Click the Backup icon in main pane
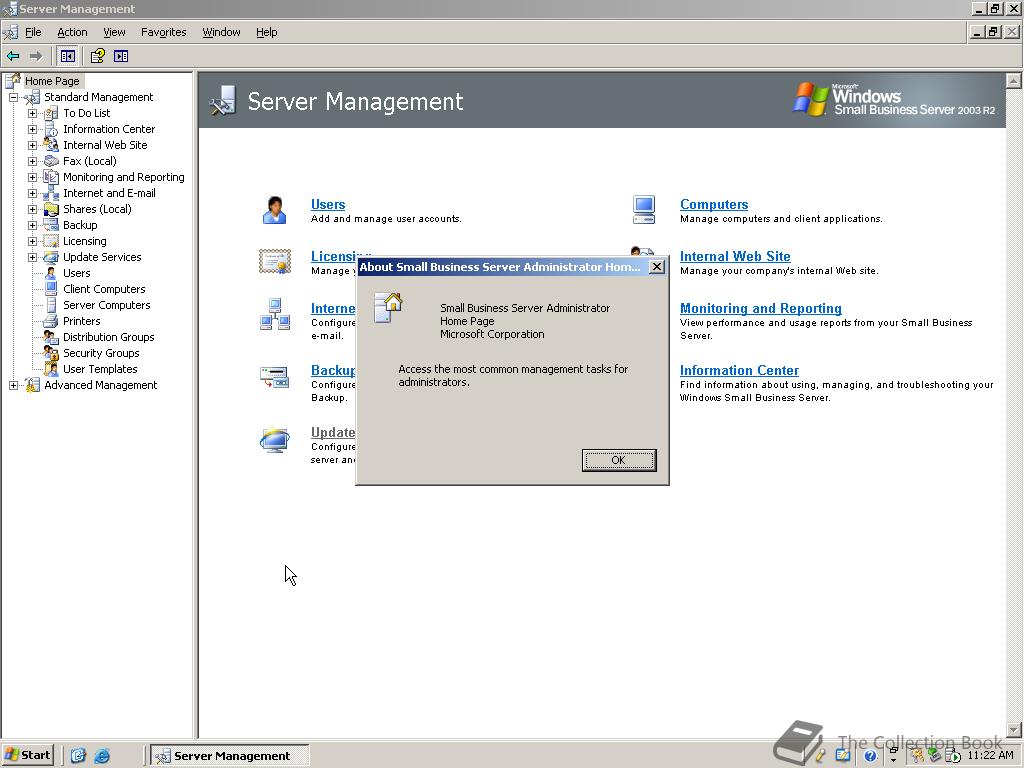The height and width of the screenshot is (768, 1024). click(274, 377)
